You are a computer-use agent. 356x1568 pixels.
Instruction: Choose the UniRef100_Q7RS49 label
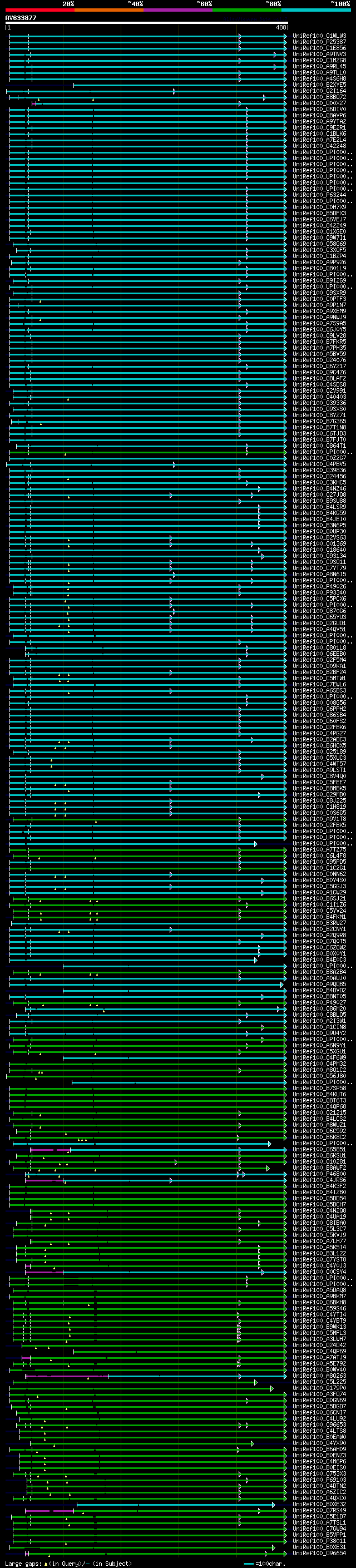[319, 1510]
